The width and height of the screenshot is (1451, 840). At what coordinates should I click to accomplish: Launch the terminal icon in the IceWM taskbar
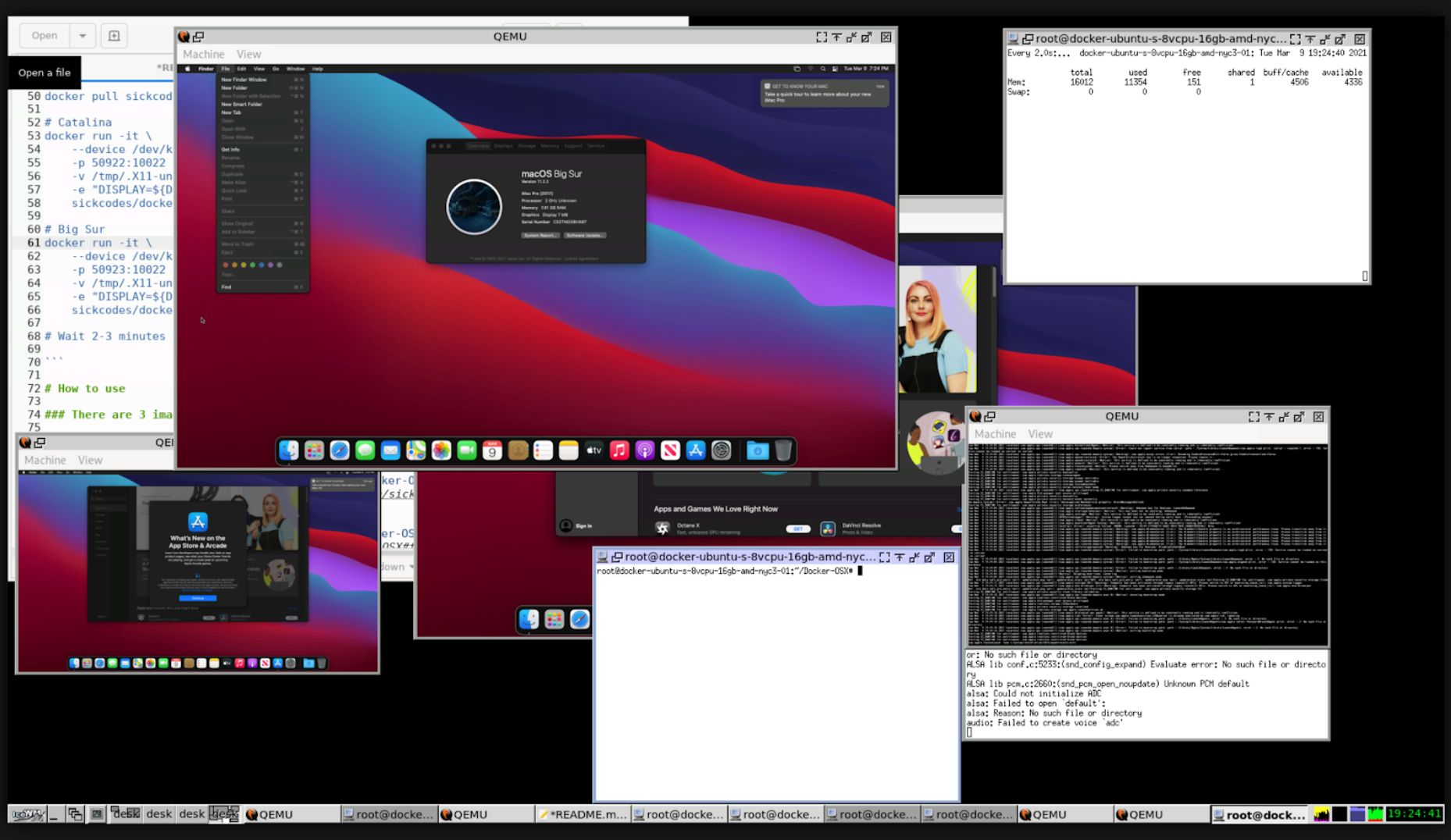[96, 814]
